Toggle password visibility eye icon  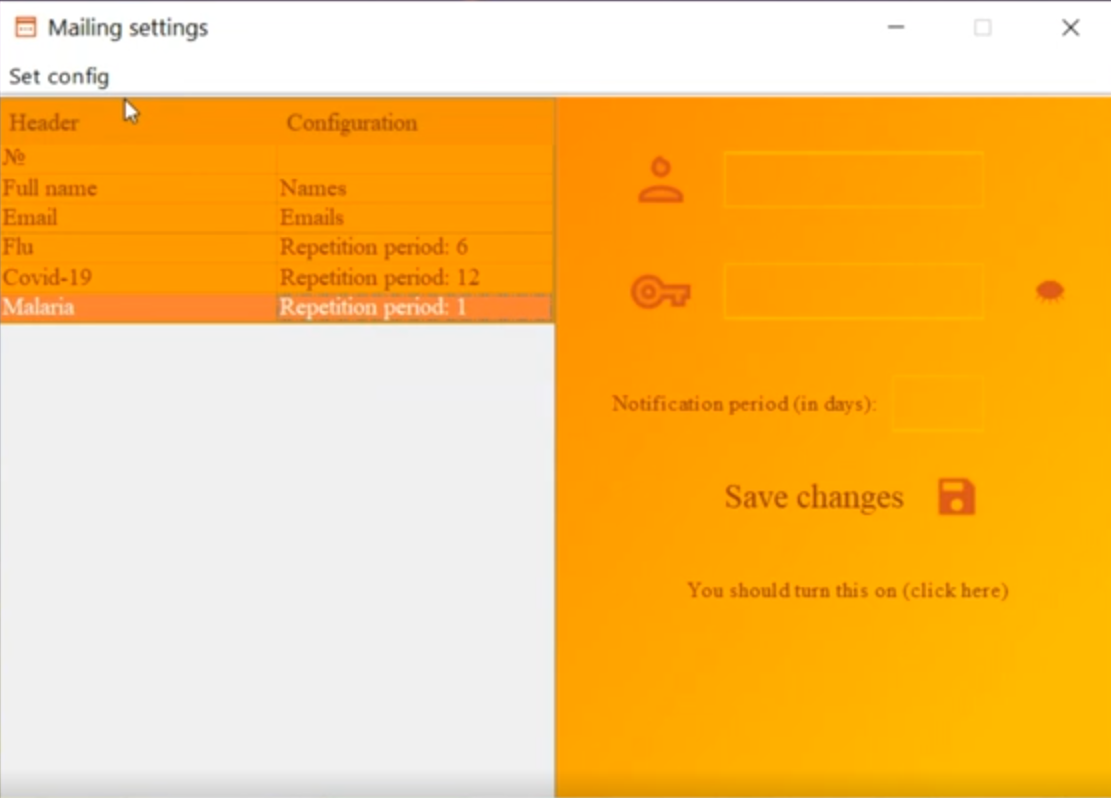click(x=1049, y=291)
